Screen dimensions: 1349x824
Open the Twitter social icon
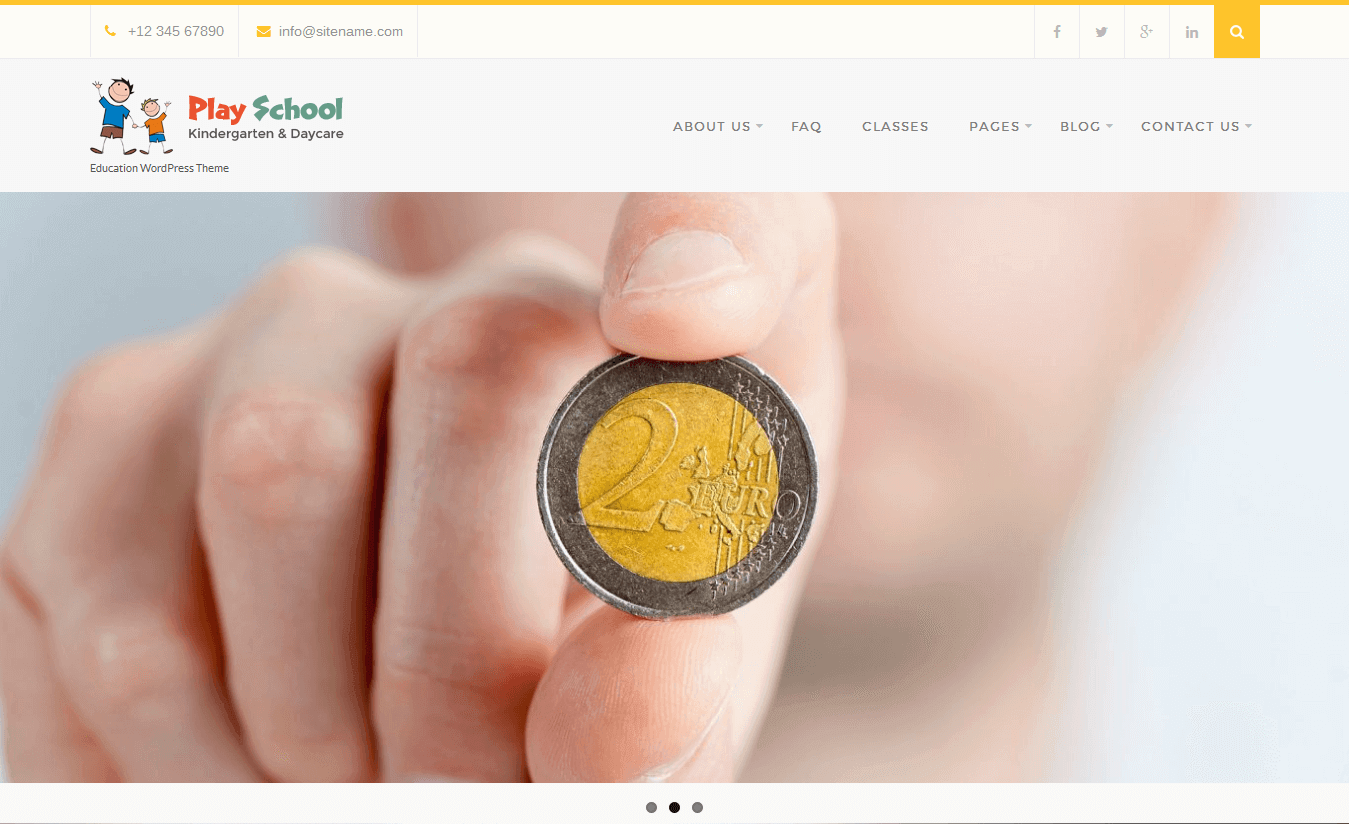(x=1102, y=32)
